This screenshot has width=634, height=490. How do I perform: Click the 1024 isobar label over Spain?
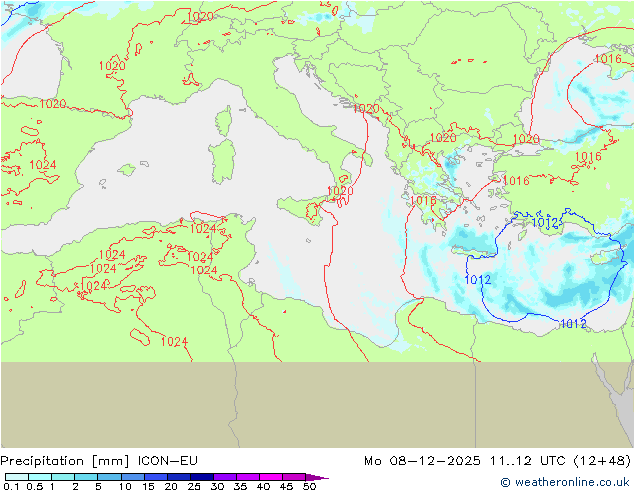tap(43, 165)
